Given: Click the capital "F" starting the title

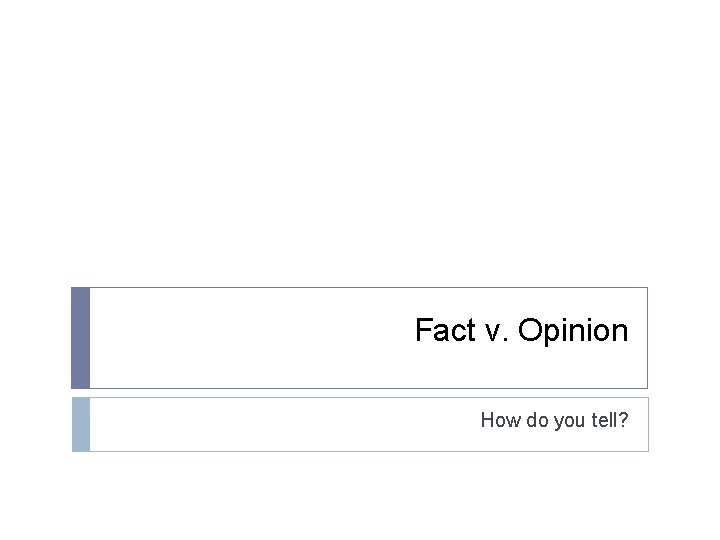Looking at the screenshot, I should pyautogui.click(x=423, y=331).
